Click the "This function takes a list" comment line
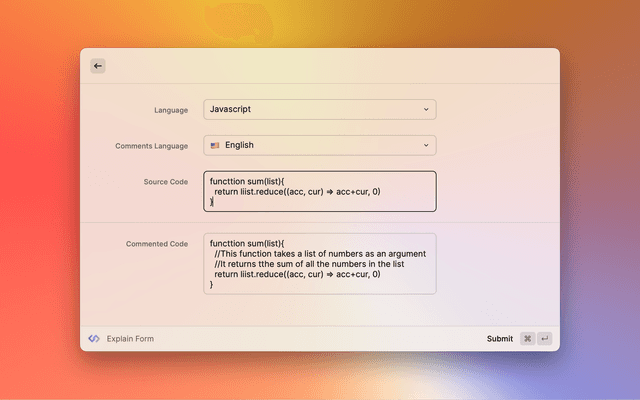Viewport: 640px width, 400px height. click(x=320, y=254)
